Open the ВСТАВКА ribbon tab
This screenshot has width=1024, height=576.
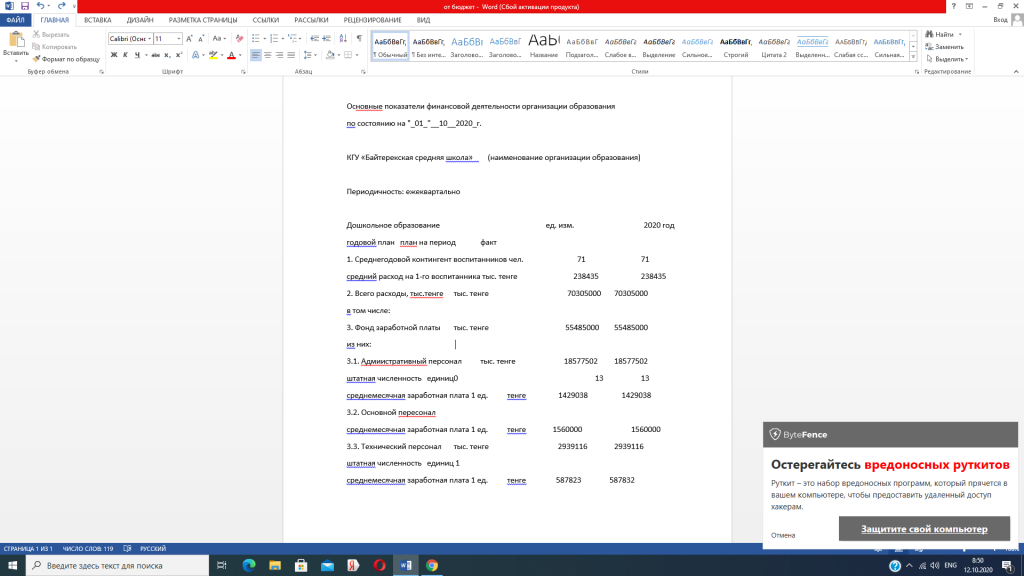[x=97, y=20]
